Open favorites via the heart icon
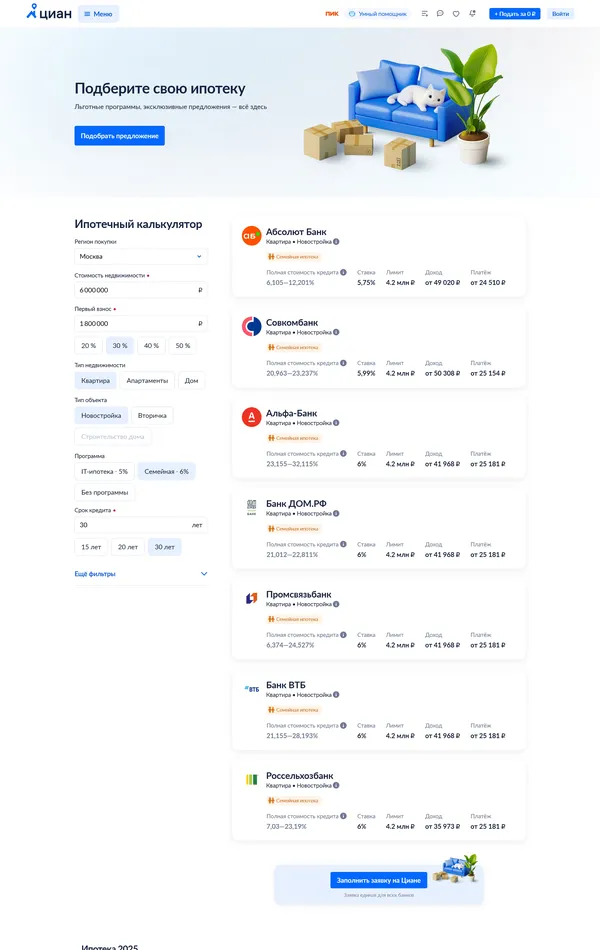The width and height of the screenshot is (600, 950). [456, 14]
